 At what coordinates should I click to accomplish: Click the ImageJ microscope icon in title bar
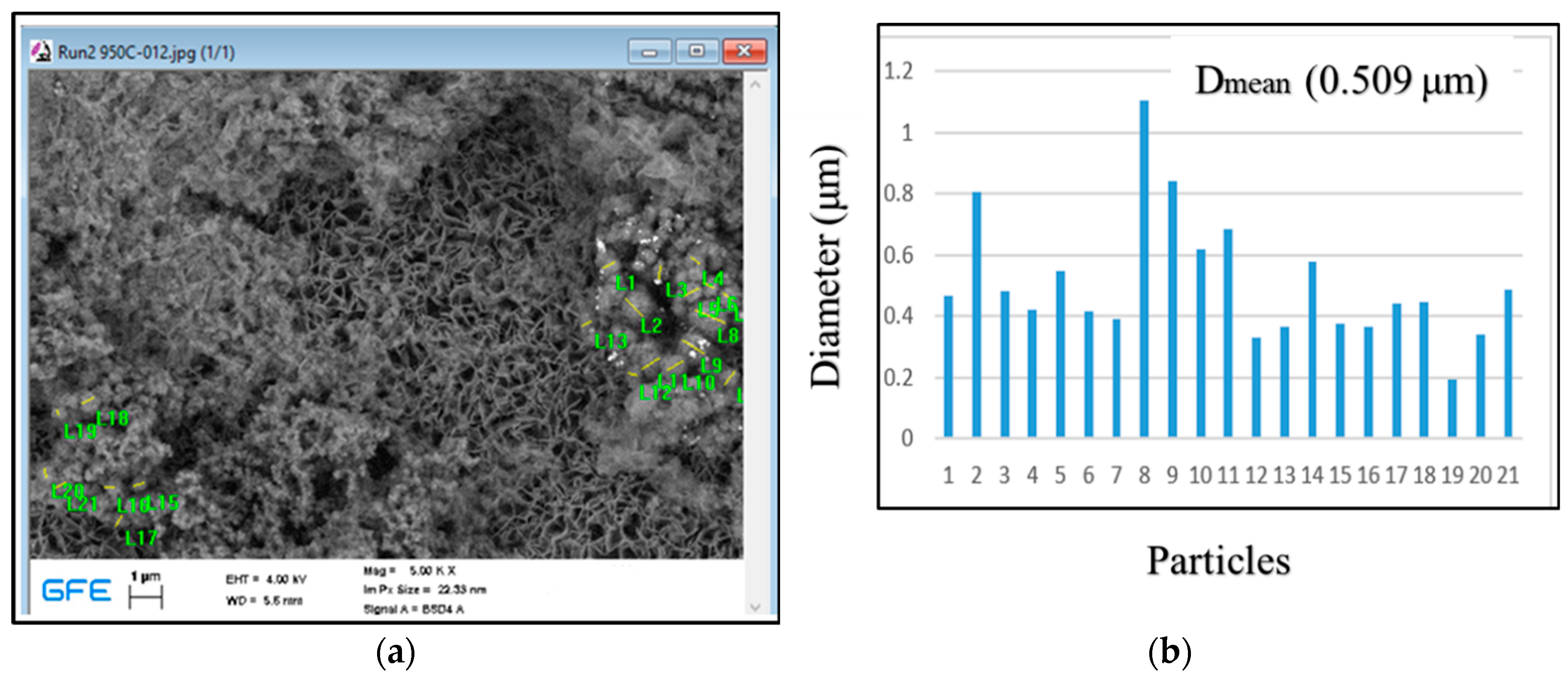click(41, 51)
